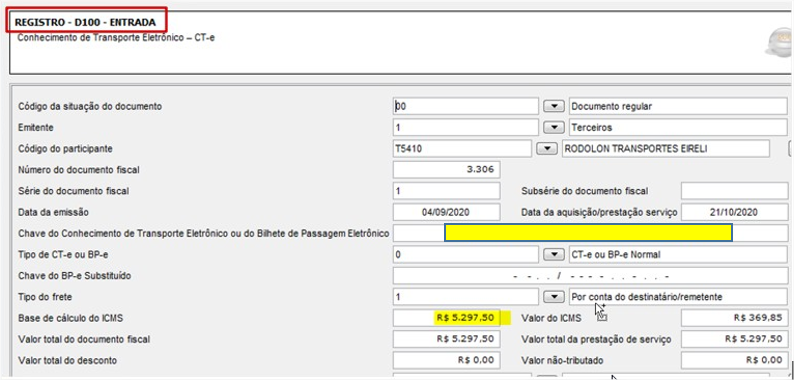Click the Base de cálculo do ICMS field
Image resolution: width=794 pixels, height=380 pixels.
[x=447, y=318]
